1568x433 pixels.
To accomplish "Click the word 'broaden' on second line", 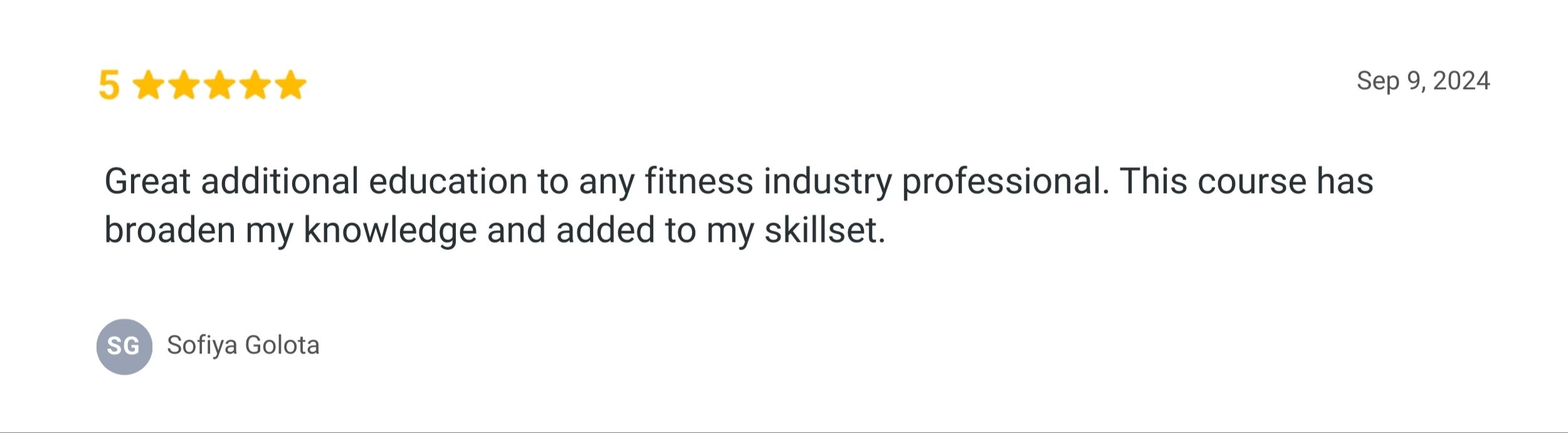I will [169, 230].
